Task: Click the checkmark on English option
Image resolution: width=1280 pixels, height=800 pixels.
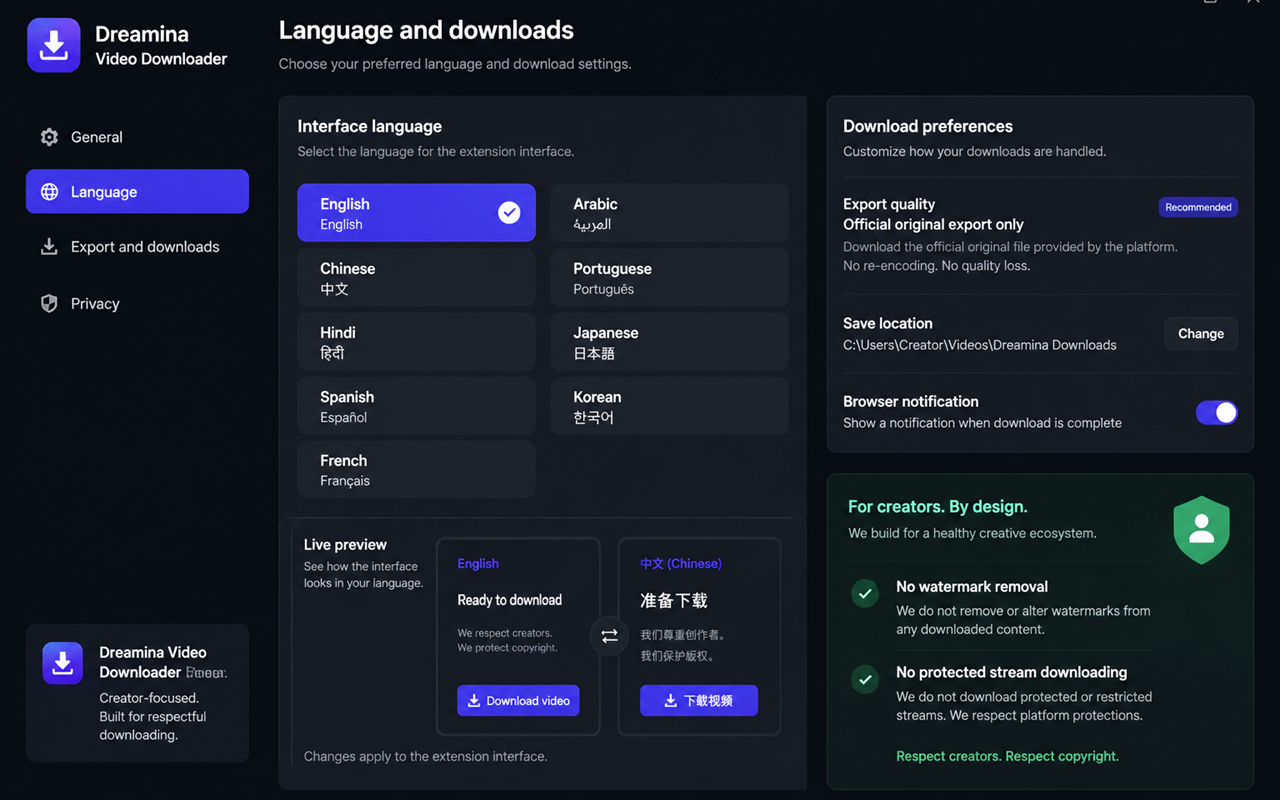Action: 509,212
